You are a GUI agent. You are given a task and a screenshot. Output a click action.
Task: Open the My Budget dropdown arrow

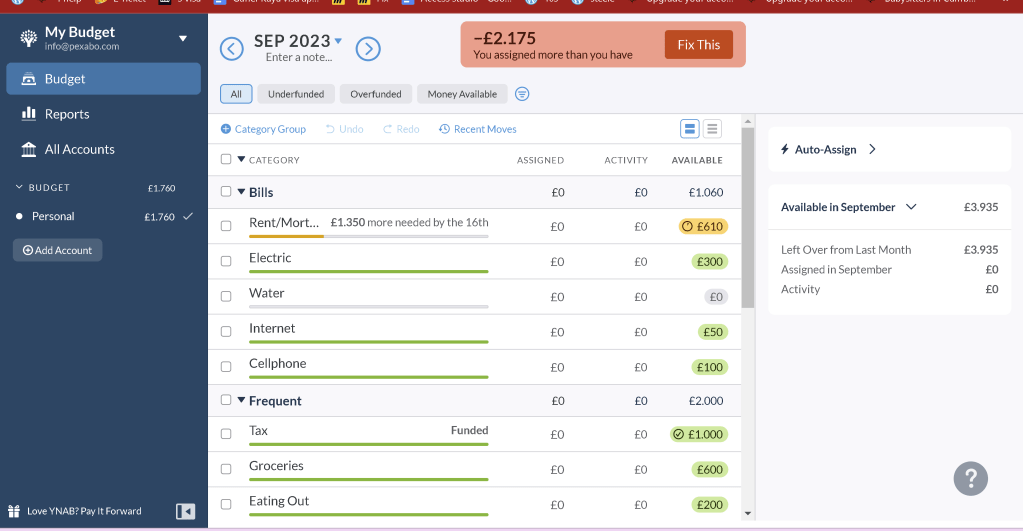pyautogui.click(x=183, y=38)
